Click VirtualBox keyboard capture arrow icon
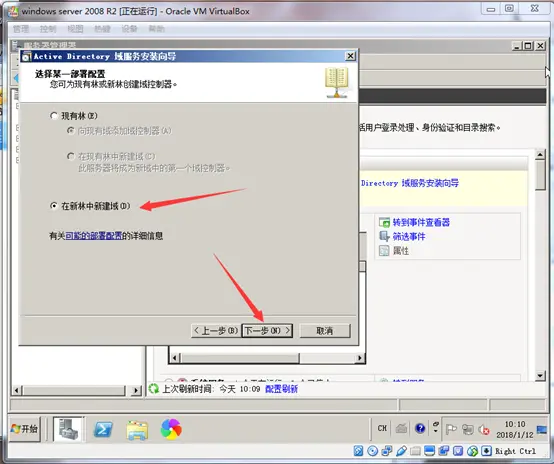Viewport: 554px width, 464px height. 487,451
